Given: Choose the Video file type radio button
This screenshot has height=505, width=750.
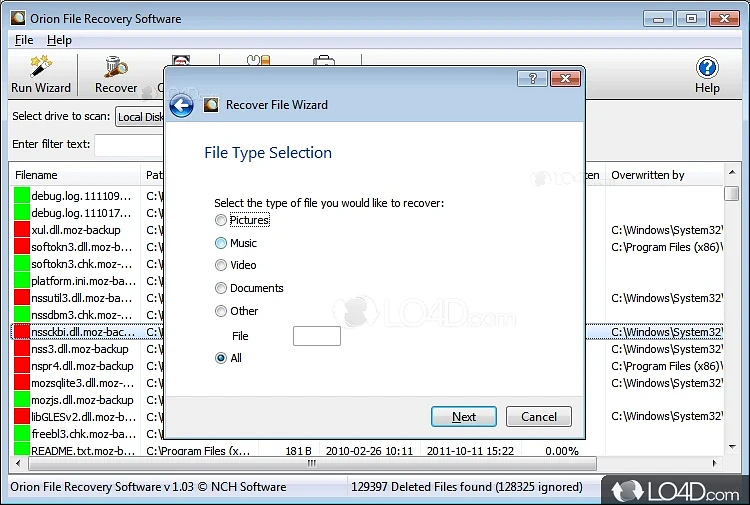Looking at the screenshot, I should click(x=221, y=265).
